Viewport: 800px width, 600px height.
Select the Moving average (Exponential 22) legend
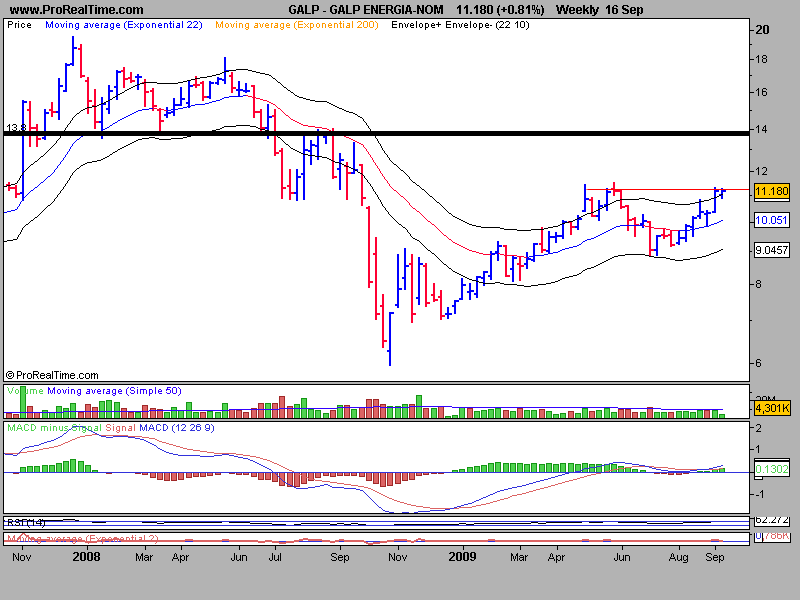click(x=124, y=25)
